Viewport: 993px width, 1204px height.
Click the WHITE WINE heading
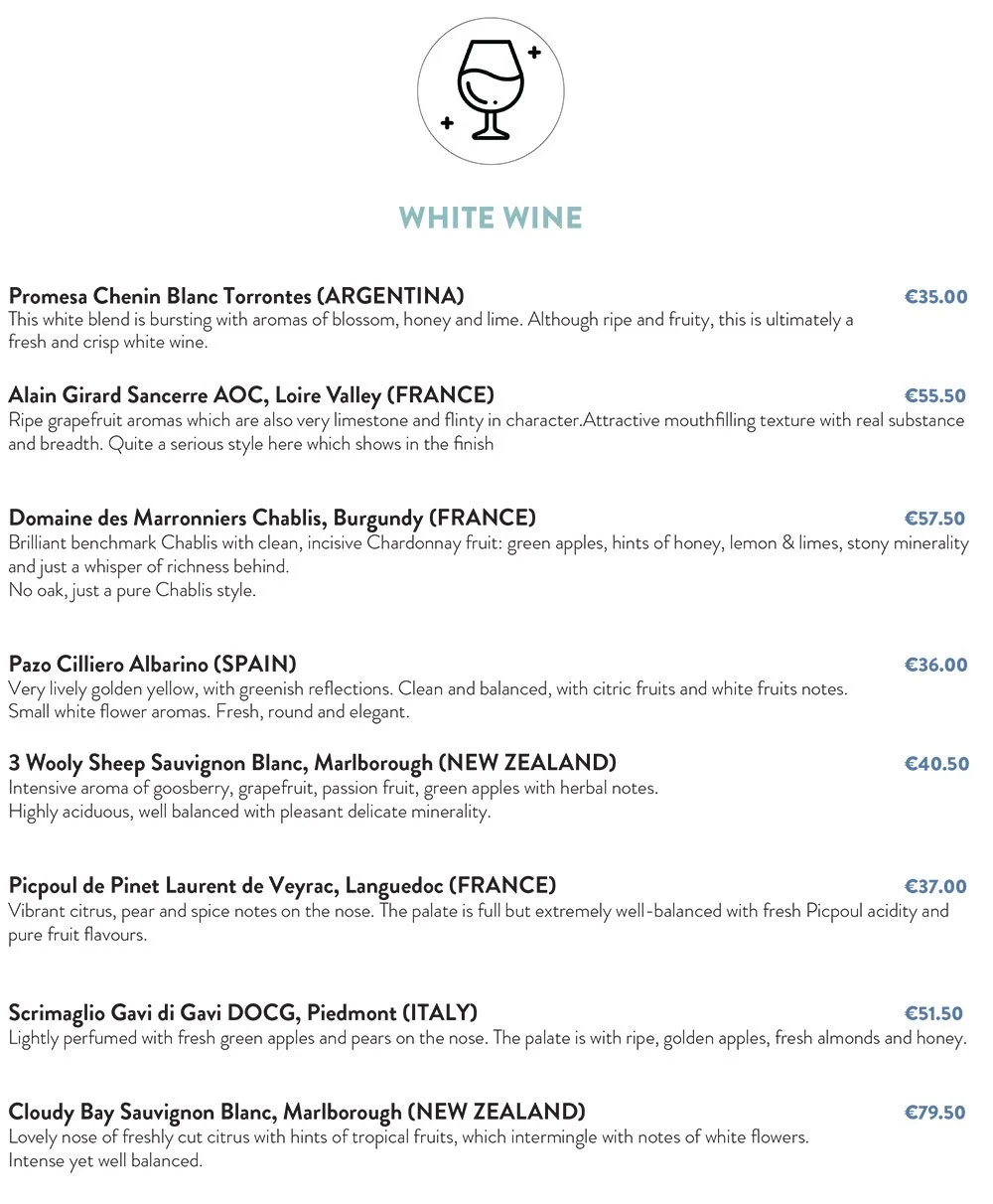pos(491,218)
